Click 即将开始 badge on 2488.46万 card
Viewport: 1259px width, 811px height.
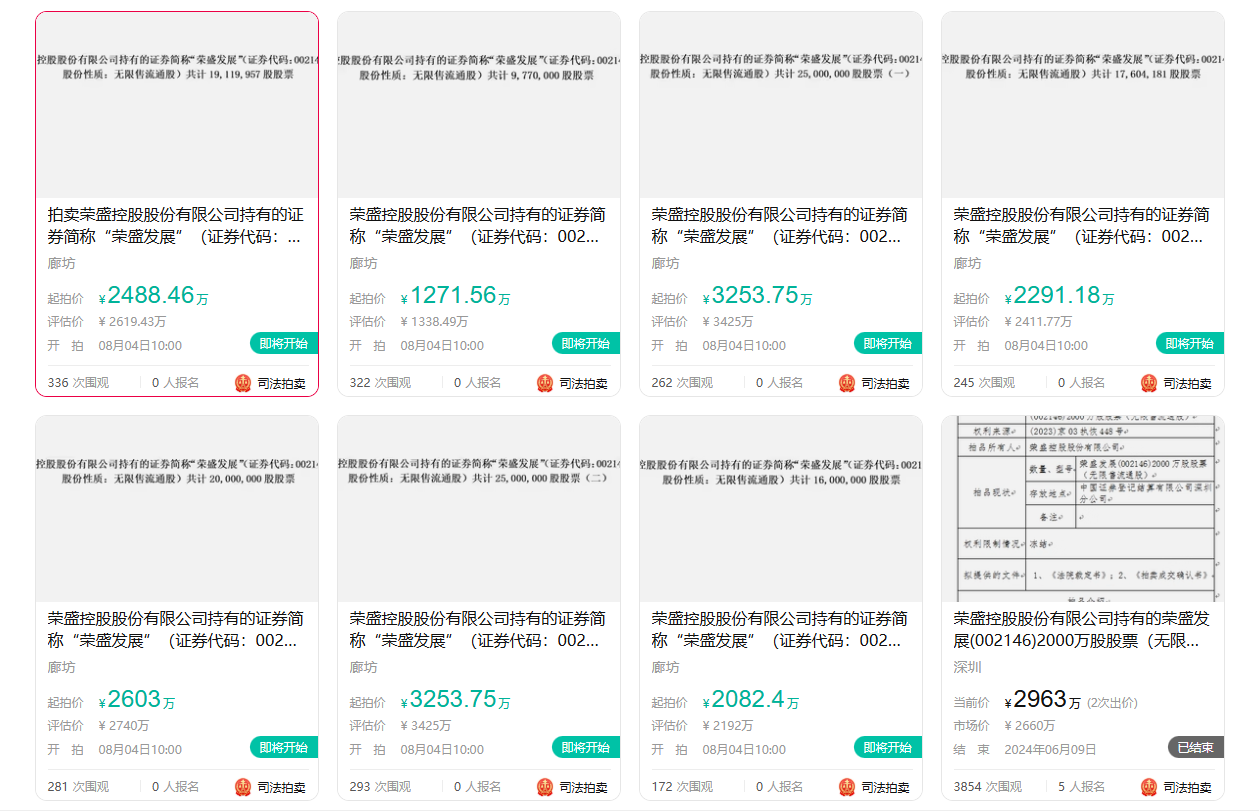point(284,343)
